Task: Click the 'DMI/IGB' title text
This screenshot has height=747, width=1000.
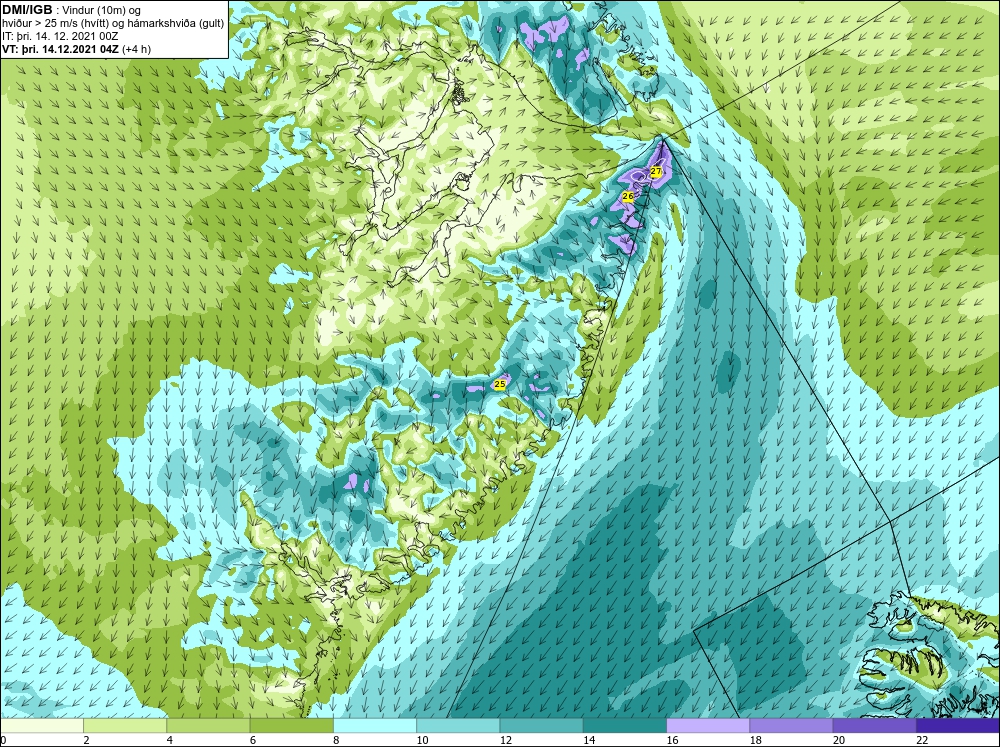Action: (27, 10)
